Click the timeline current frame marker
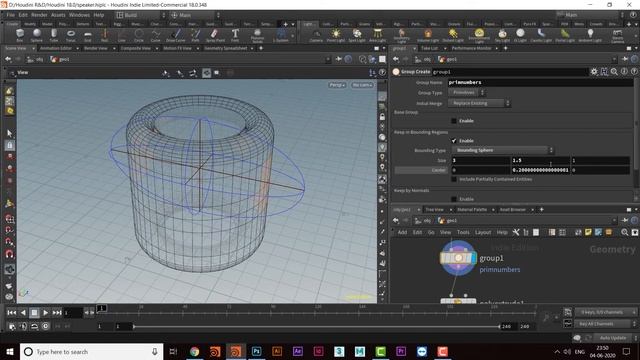The image size is (640, 360). coord(101,309)
